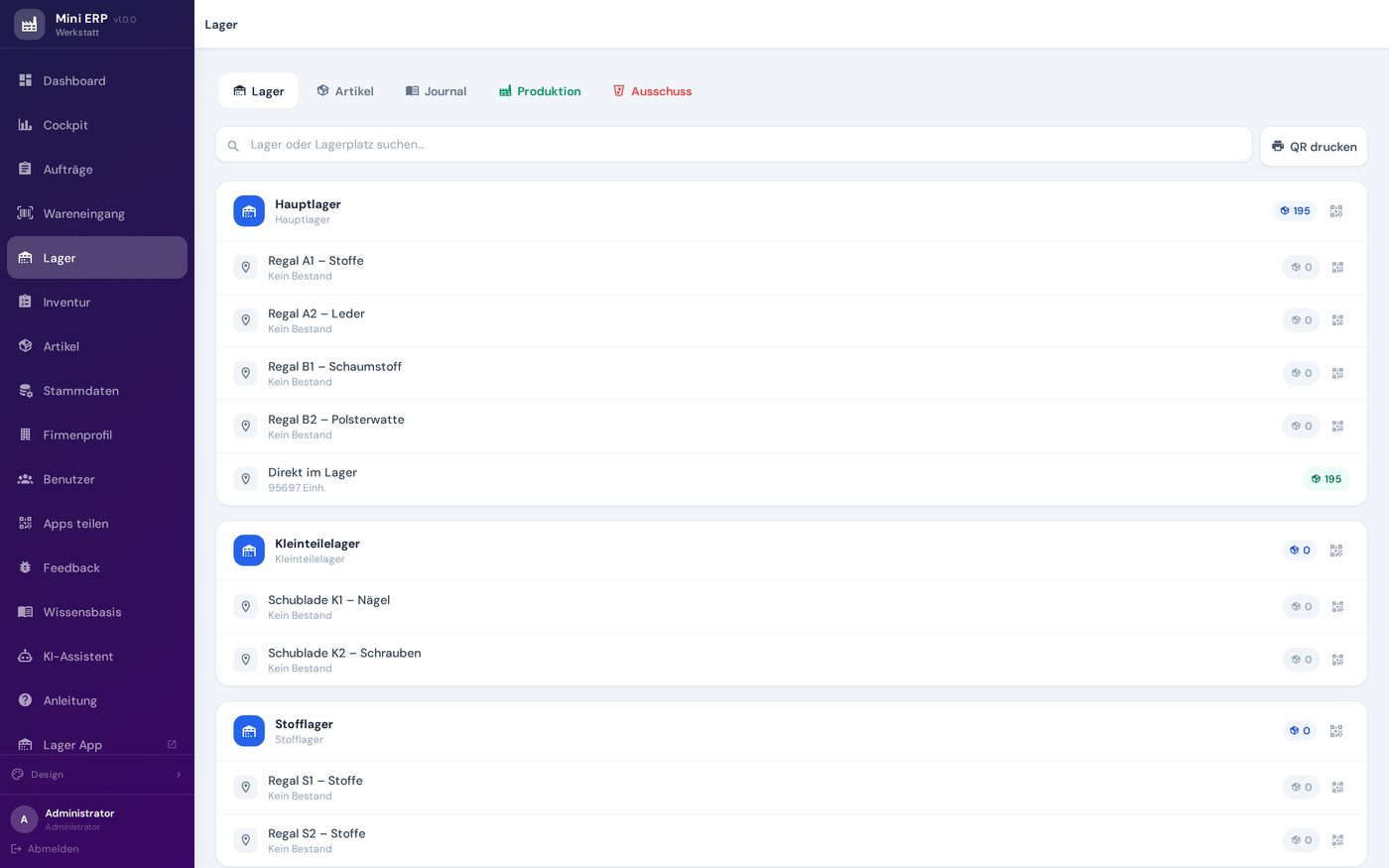
Task: Focus the Lager oder Lagerplatz search field
Action: pyautogui.click(x=734, y=145)
